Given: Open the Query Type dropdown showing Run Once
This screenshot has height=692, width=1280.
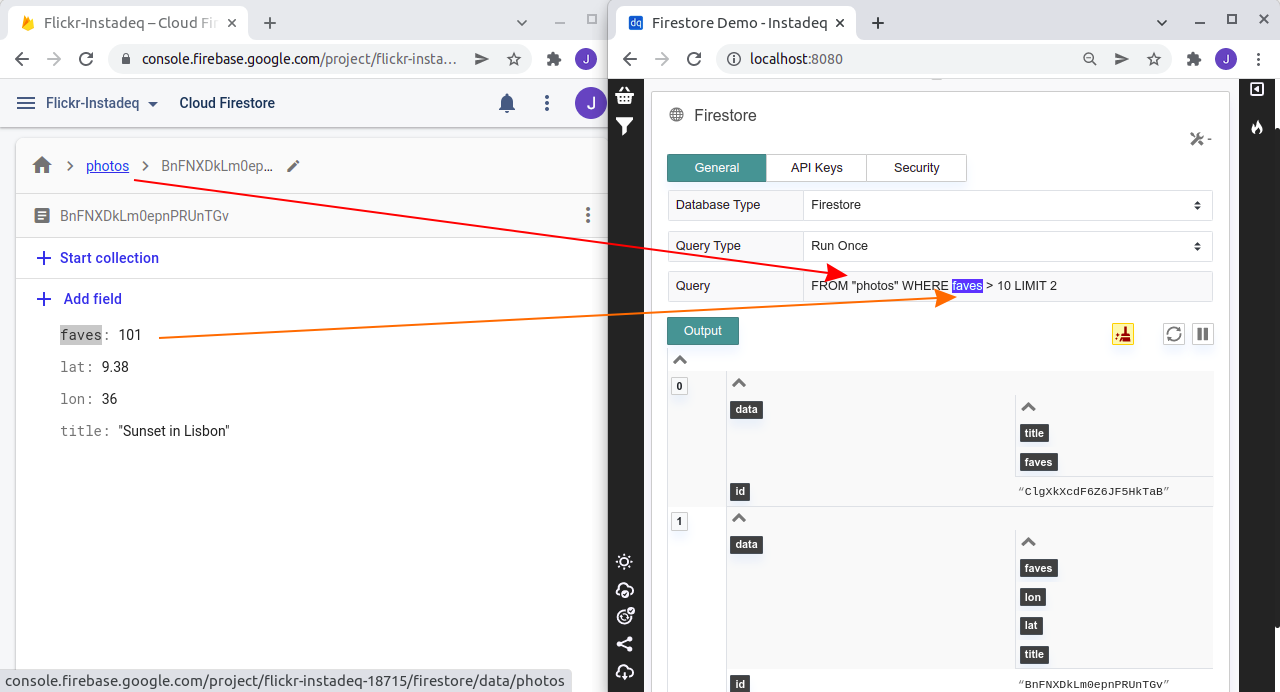Looking at the screenshot, I should pyautogui.click(x=1007, y=246).
